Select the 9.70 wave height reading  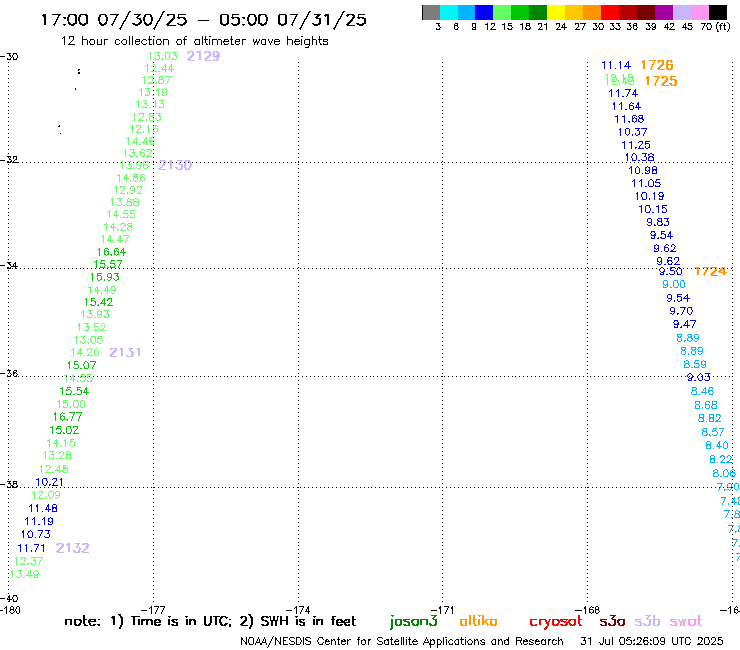681,311
